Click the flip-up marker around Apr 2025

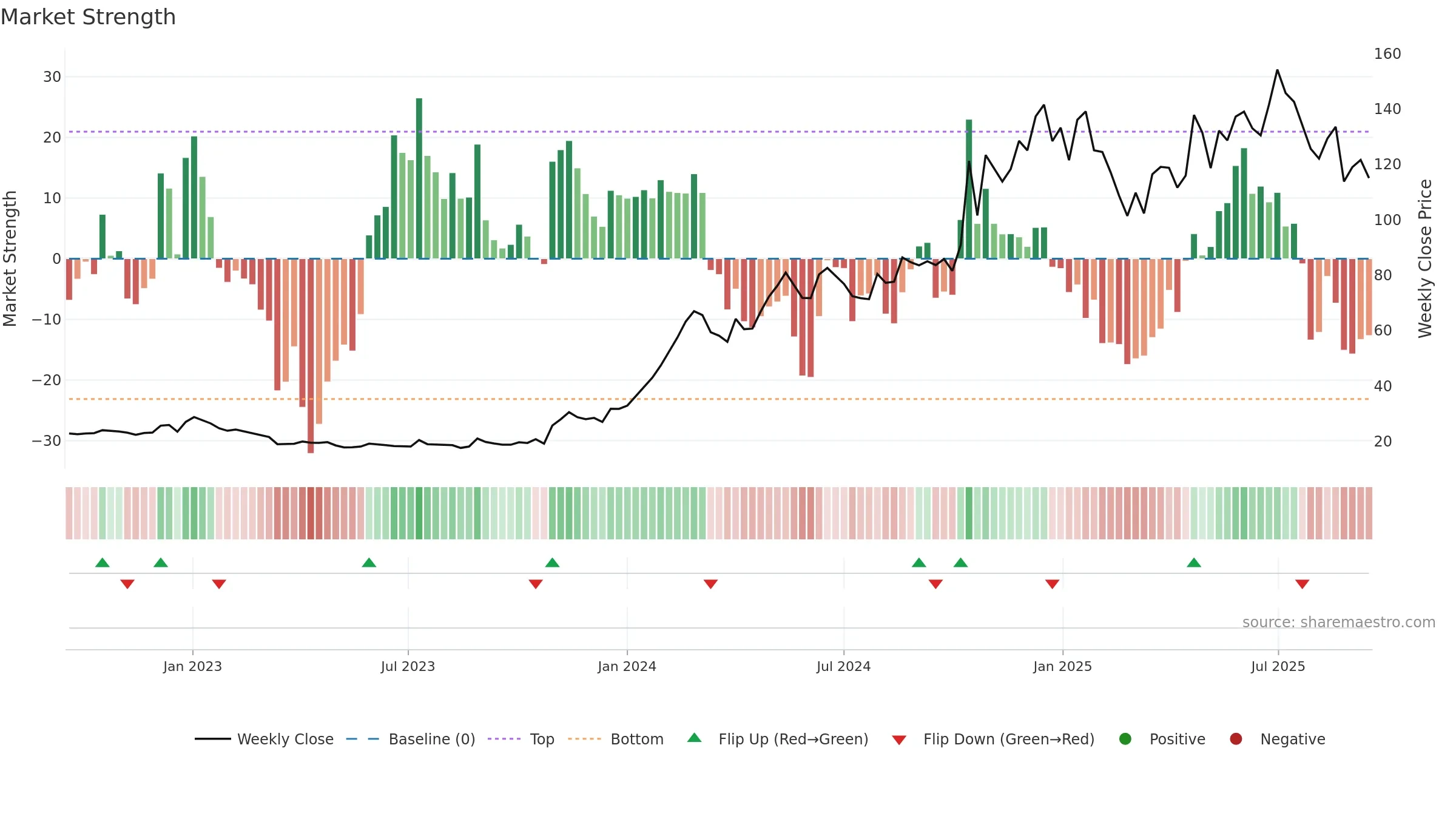1194,562
